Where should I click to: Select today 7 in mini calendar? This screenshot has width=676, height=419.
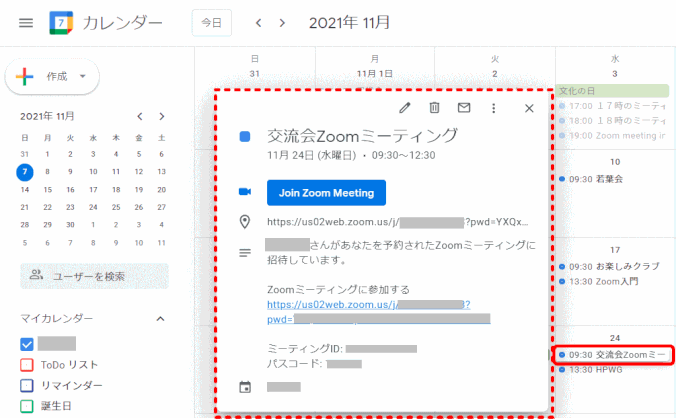click(25, 172)
